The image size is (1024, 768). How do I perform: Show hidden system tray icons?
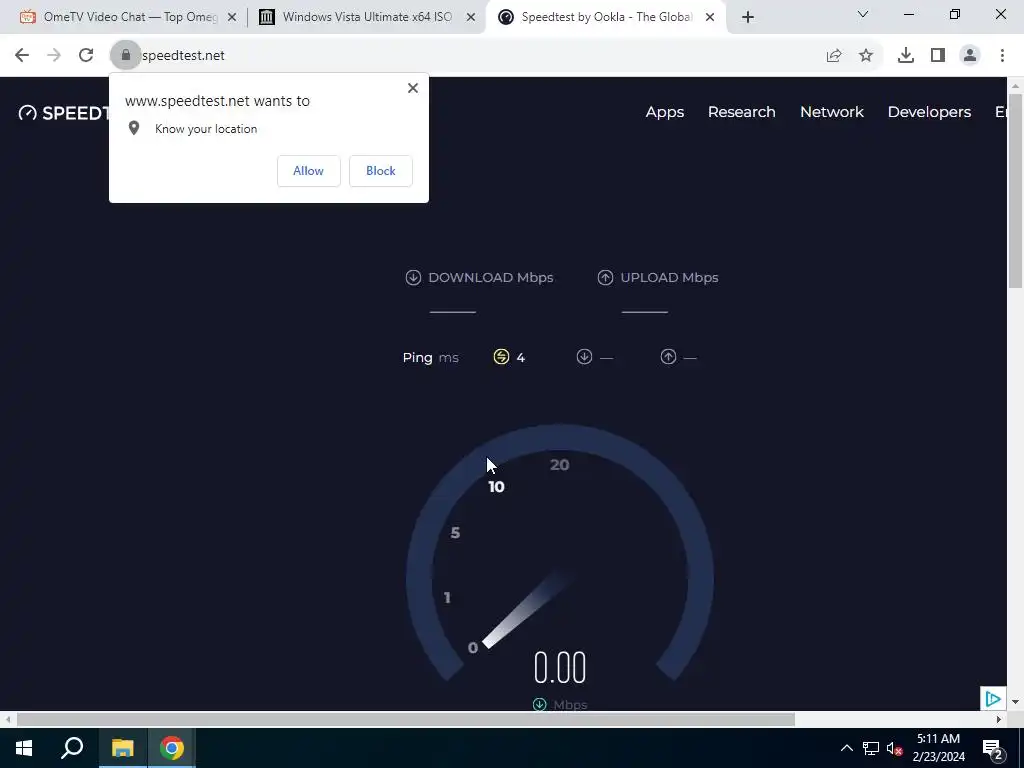tap(846, 748)
